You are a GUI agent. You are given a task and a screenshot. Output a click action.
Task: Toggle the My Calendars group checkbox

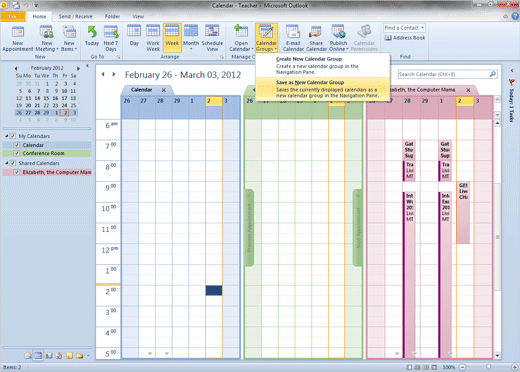point(13,136)
